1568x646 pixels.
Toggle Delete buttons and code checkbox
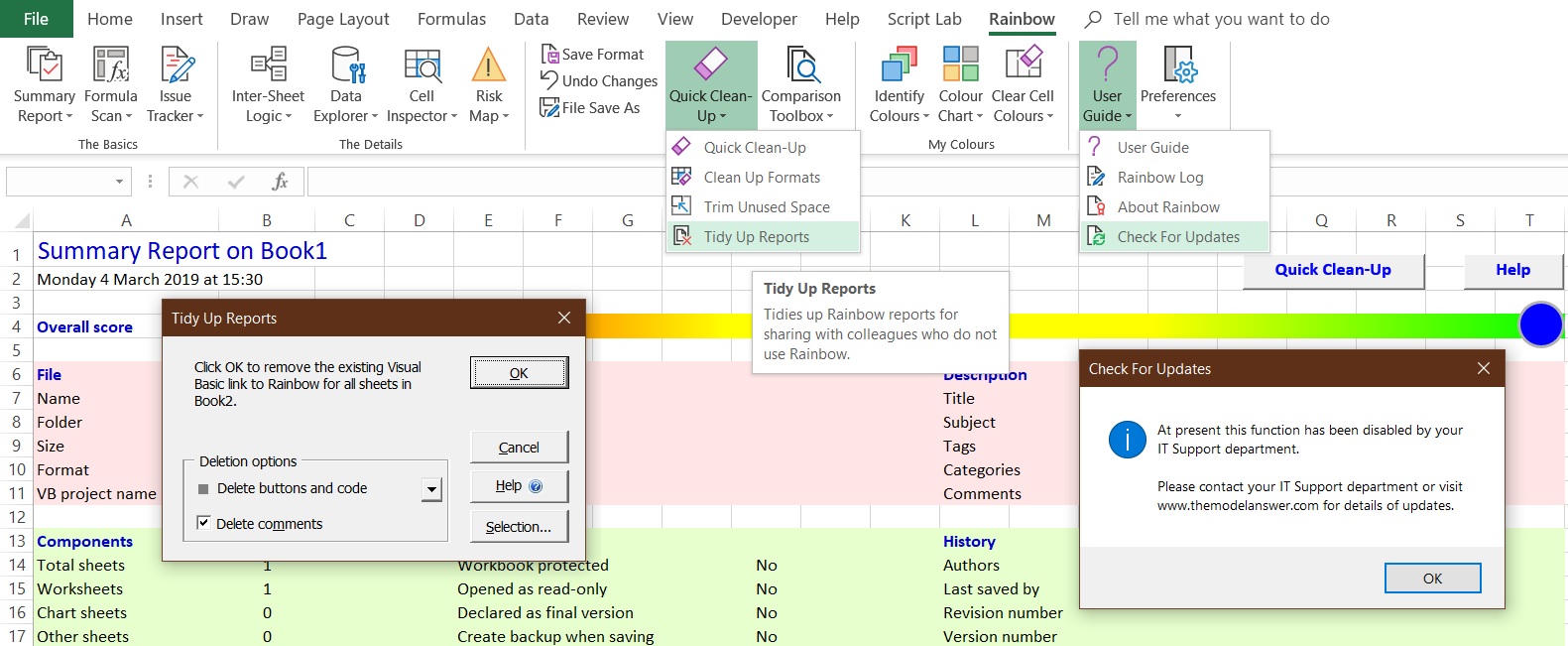203,488
